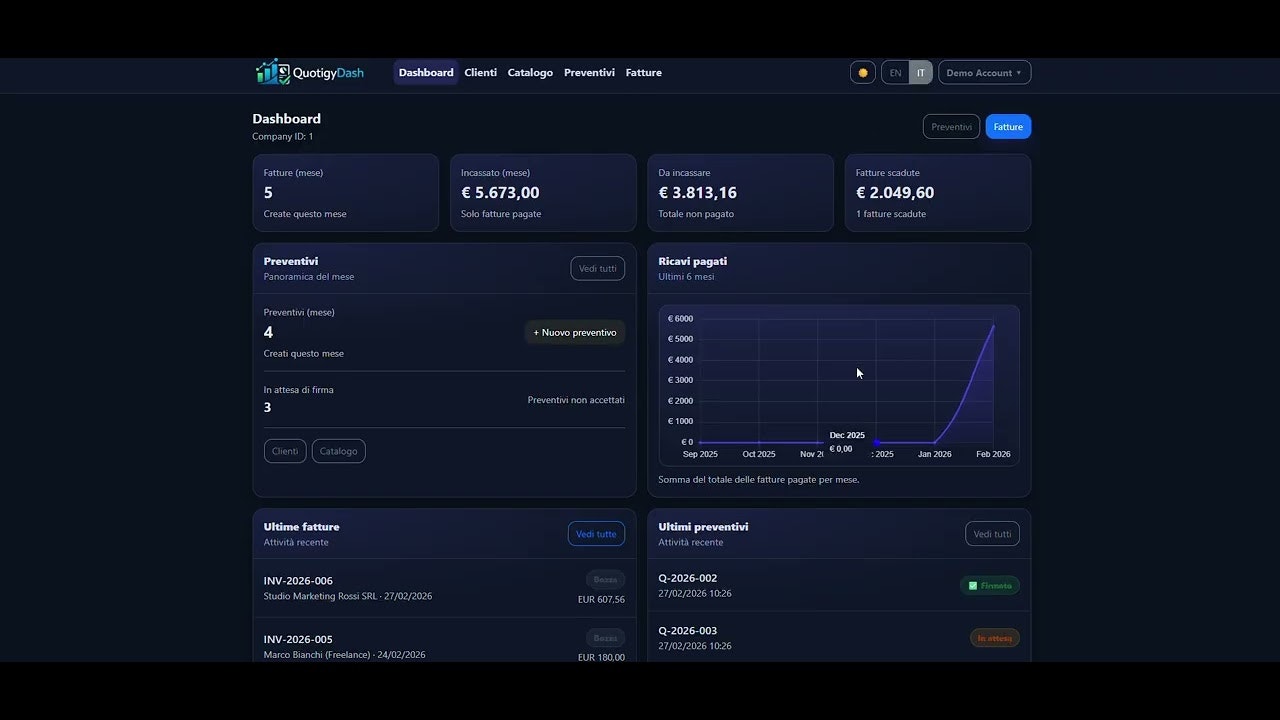The width and height of the screenshot is (1280, 720).
Task: Click the Incassato (mese) € 5.673,00 card
Action: pos(543,193)
